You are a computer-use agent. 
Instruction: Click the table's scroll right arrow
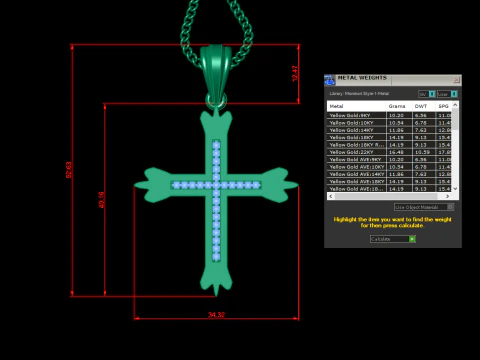point(448,196)
